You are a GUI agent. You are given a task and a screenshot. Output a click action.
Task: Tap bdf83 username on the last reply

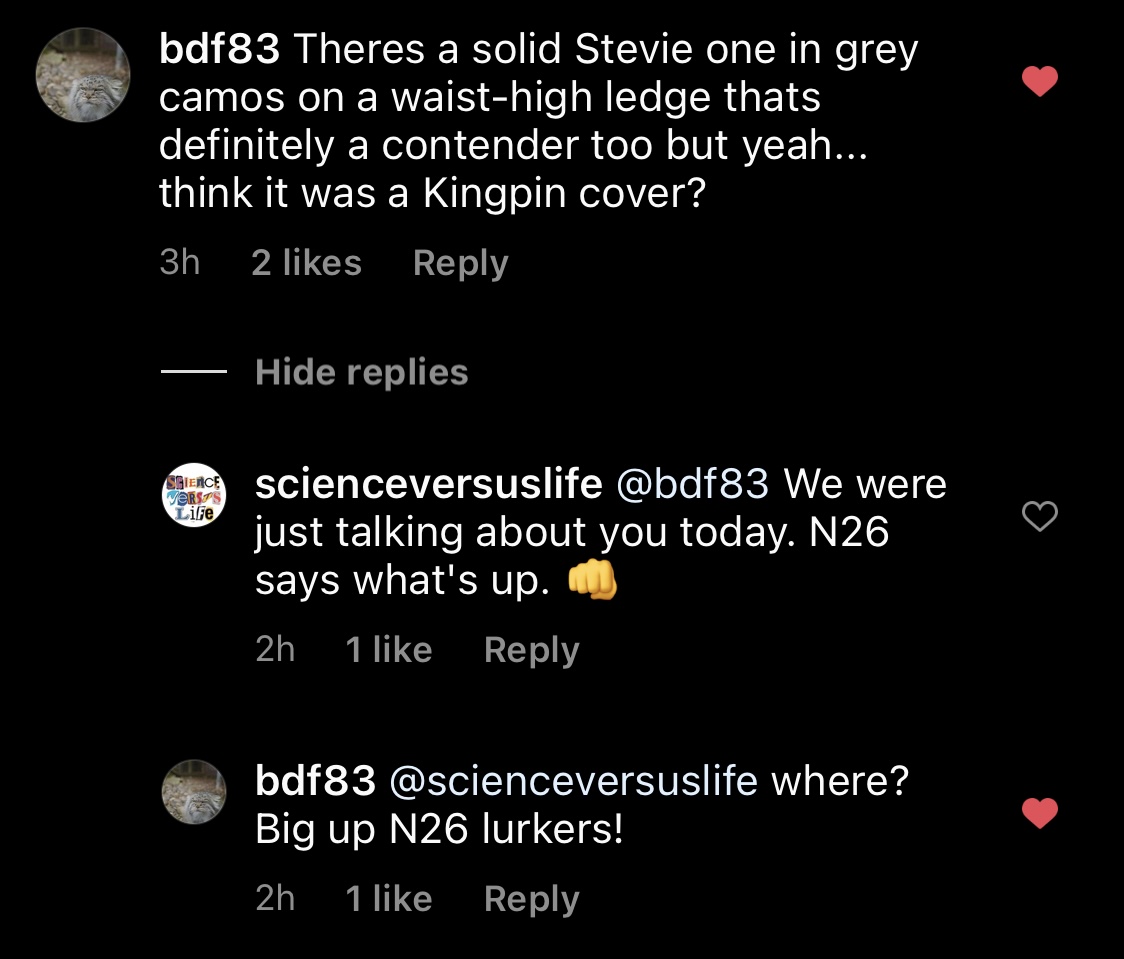pos(315,780)
